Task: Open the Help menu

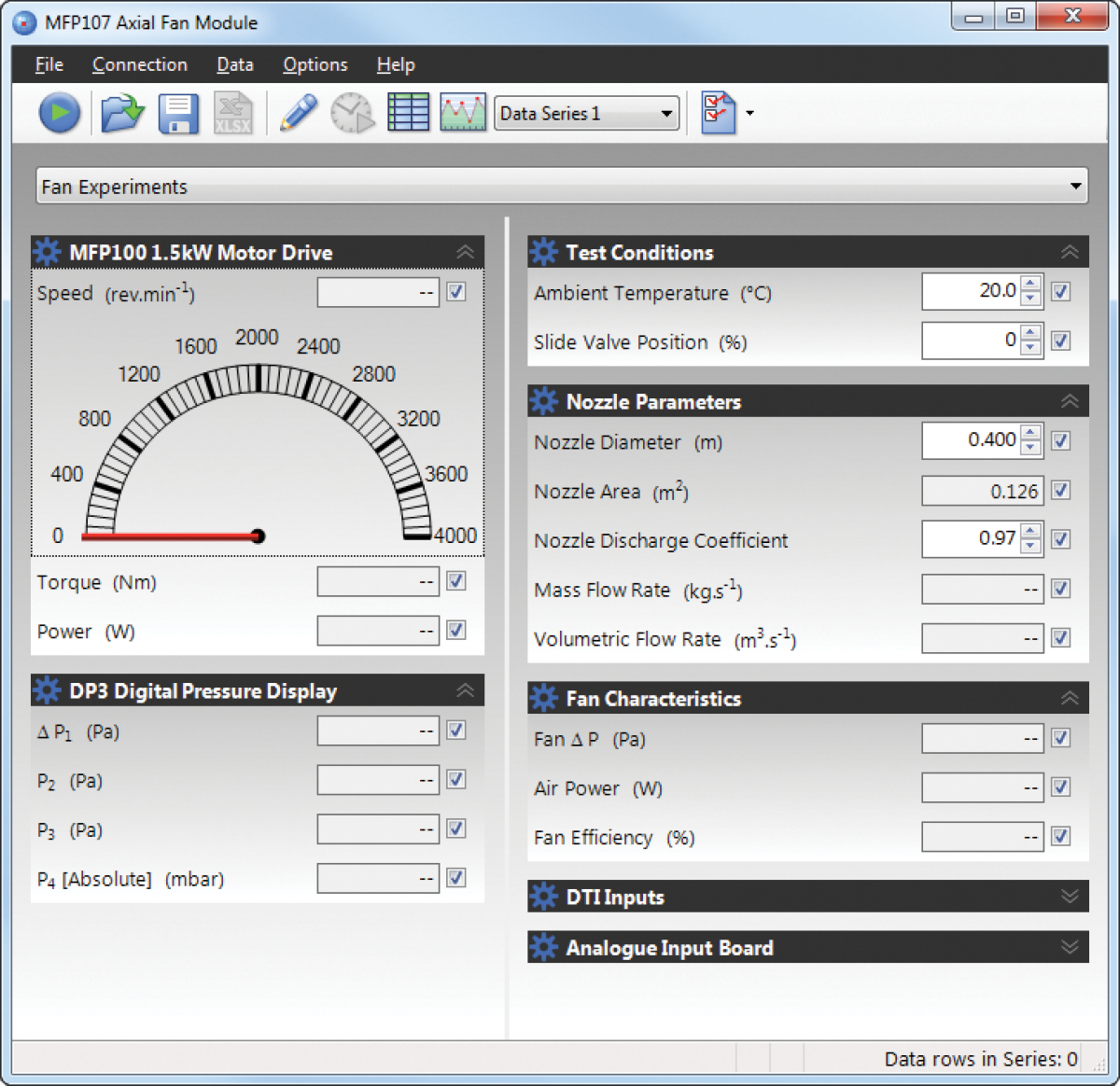Action: pyautogui.click(x=396, y=64)
